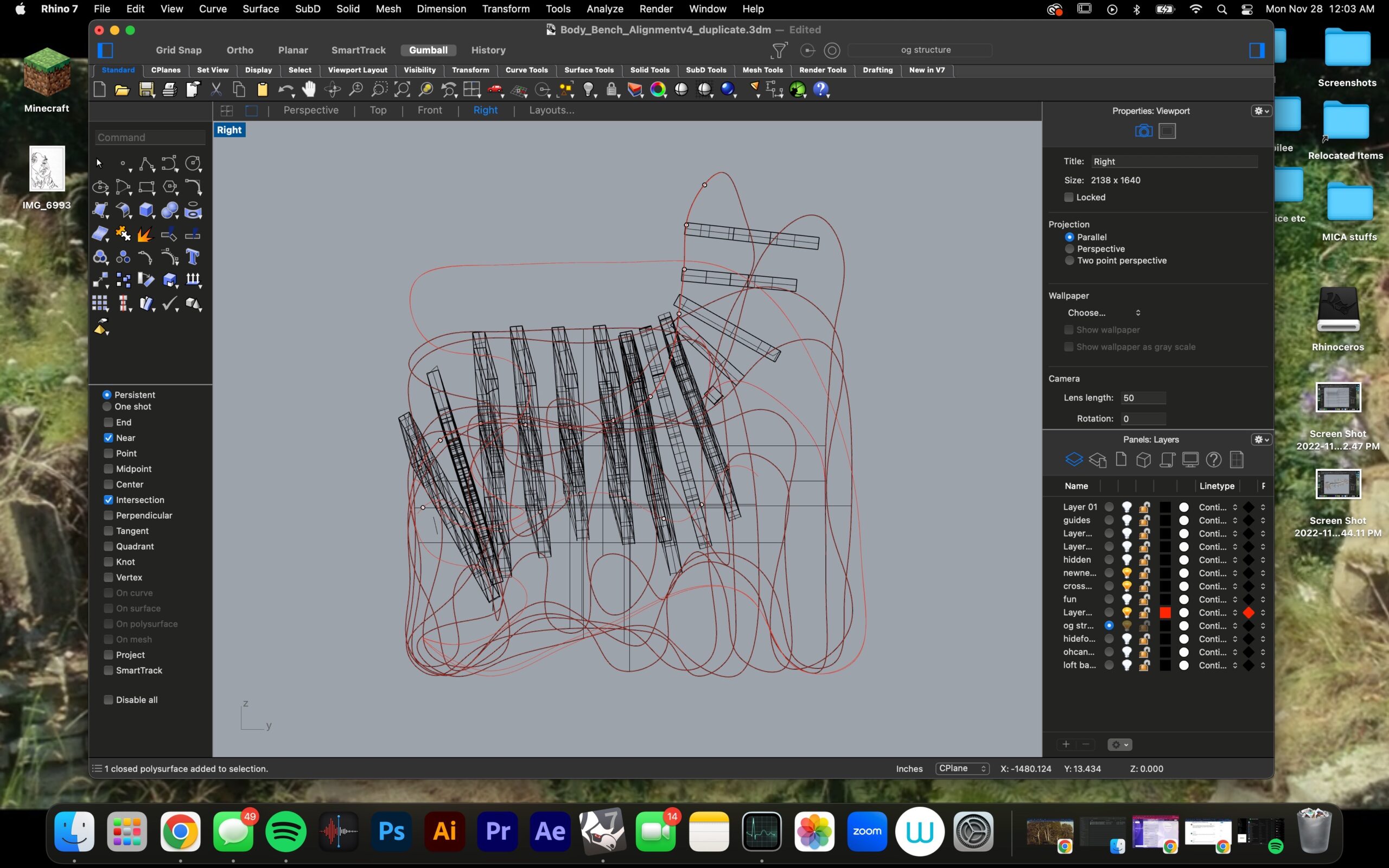Image resolution: width=1389 pixels, height=868 pixels.
Task: Open the Wallpaper Choose dropdown
Action: pos(1103,313)
